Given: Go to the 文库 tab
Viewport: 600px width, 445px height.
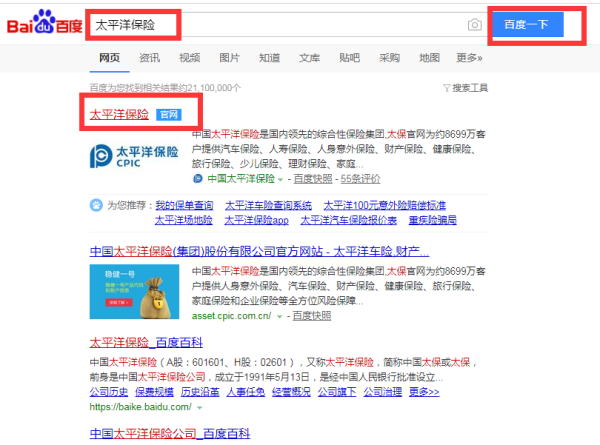Looking at the screenshot, I should (310, 58).
